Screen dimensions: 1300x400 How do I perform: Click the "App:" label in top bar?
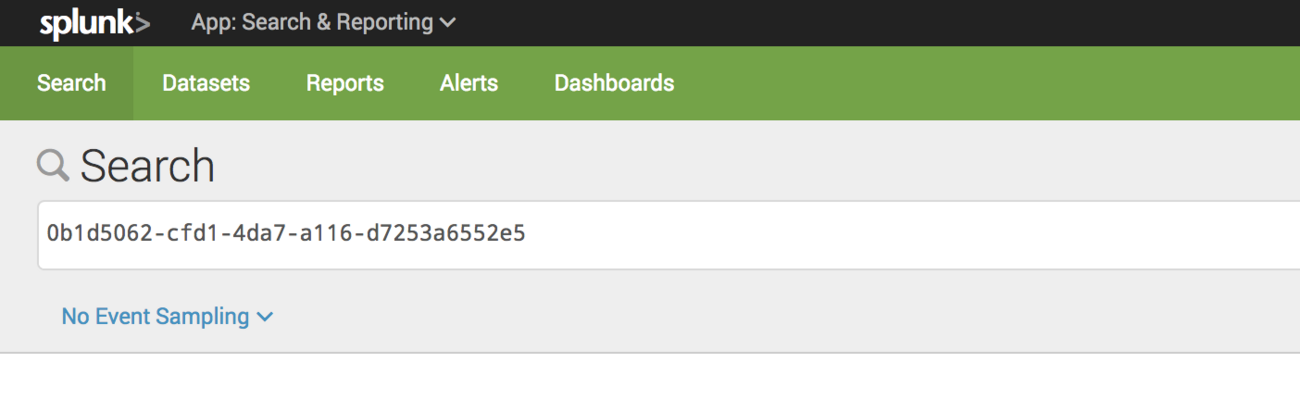(x=212, y=22)
